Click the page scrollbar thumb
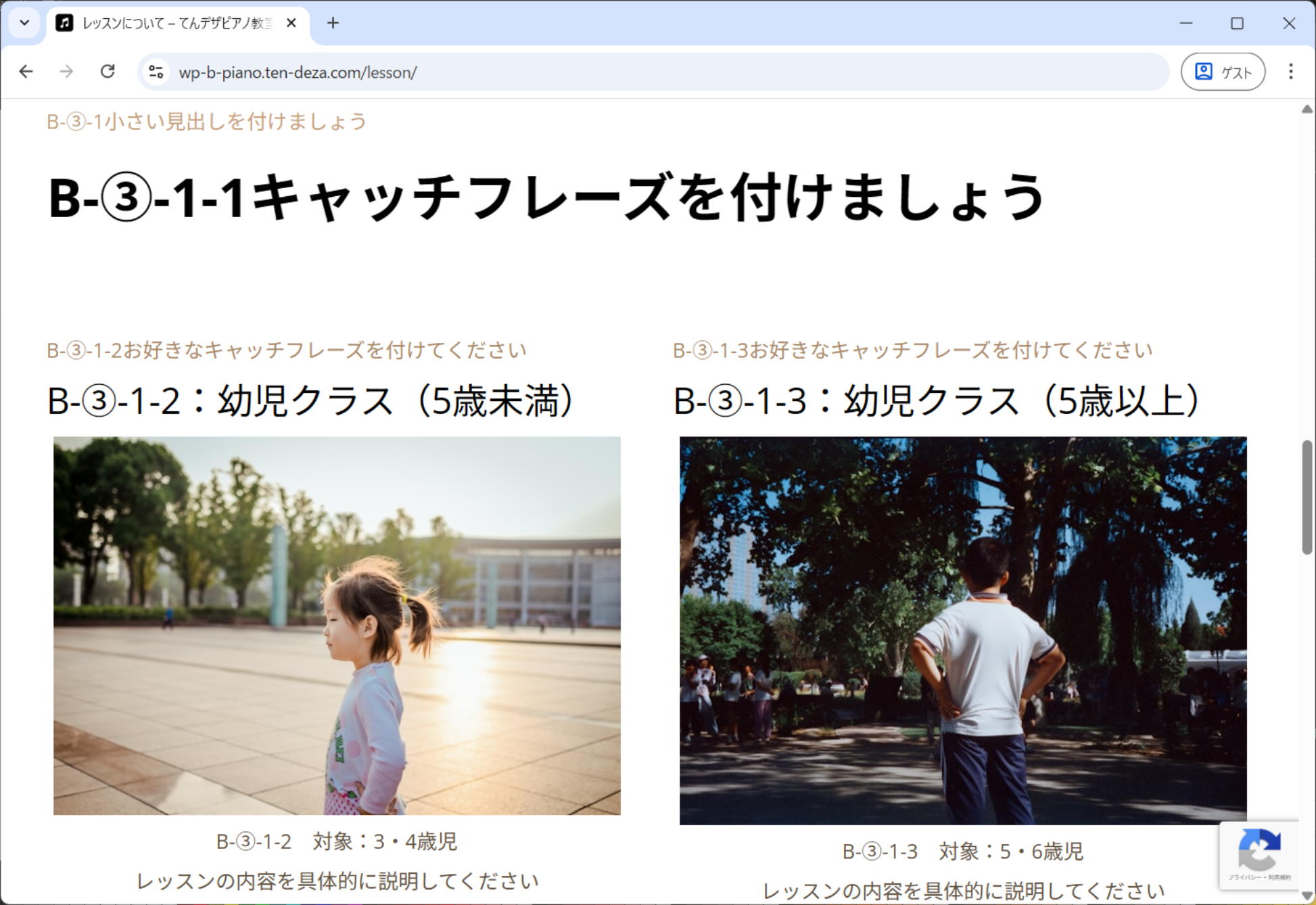 coord(1307,497)
